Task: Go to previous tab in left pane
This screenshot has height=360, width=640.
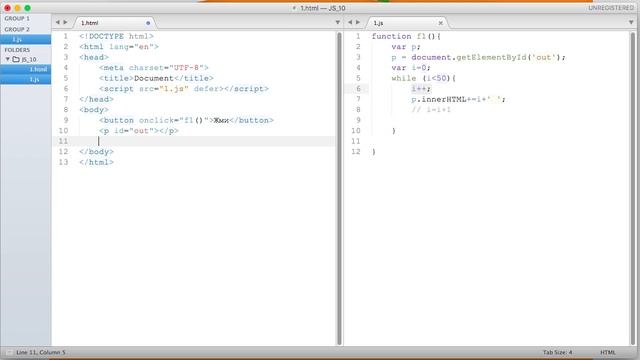Action: [58, 22]
